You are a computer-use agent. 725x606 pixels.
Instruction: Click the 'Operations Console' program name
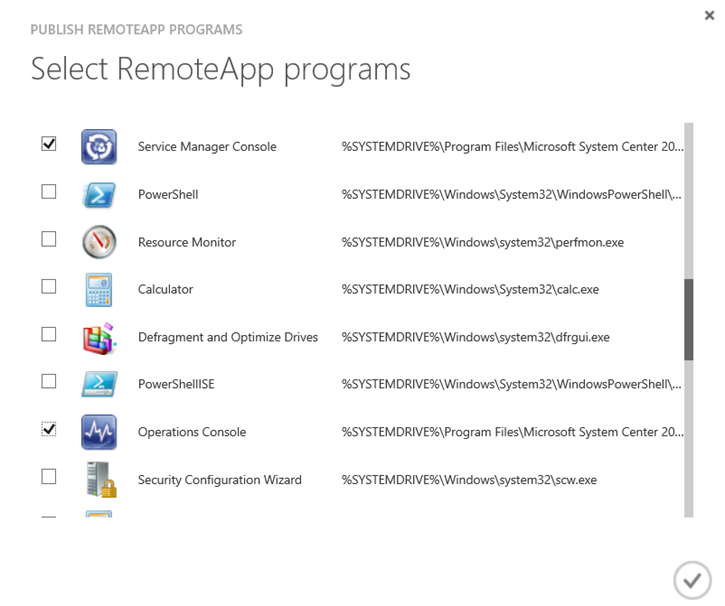[x=192, y=432]
